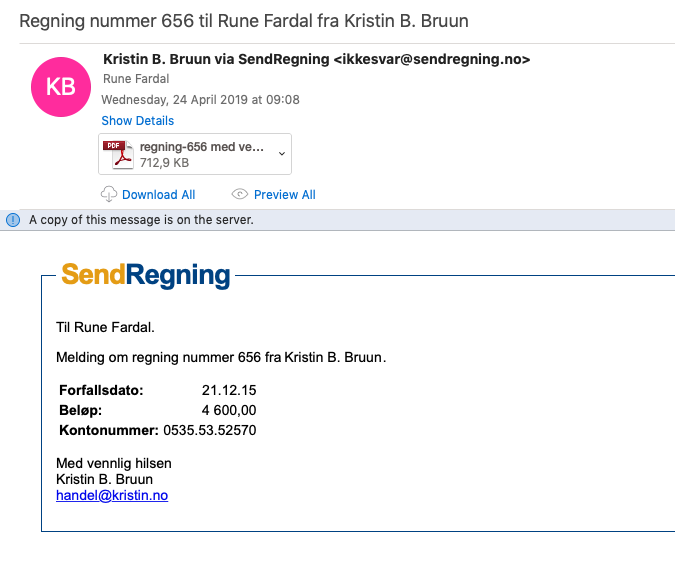Preview All attachments
The height and width of the screenshot is (563, 675).
pyautogui.click(x=285, y=195)
